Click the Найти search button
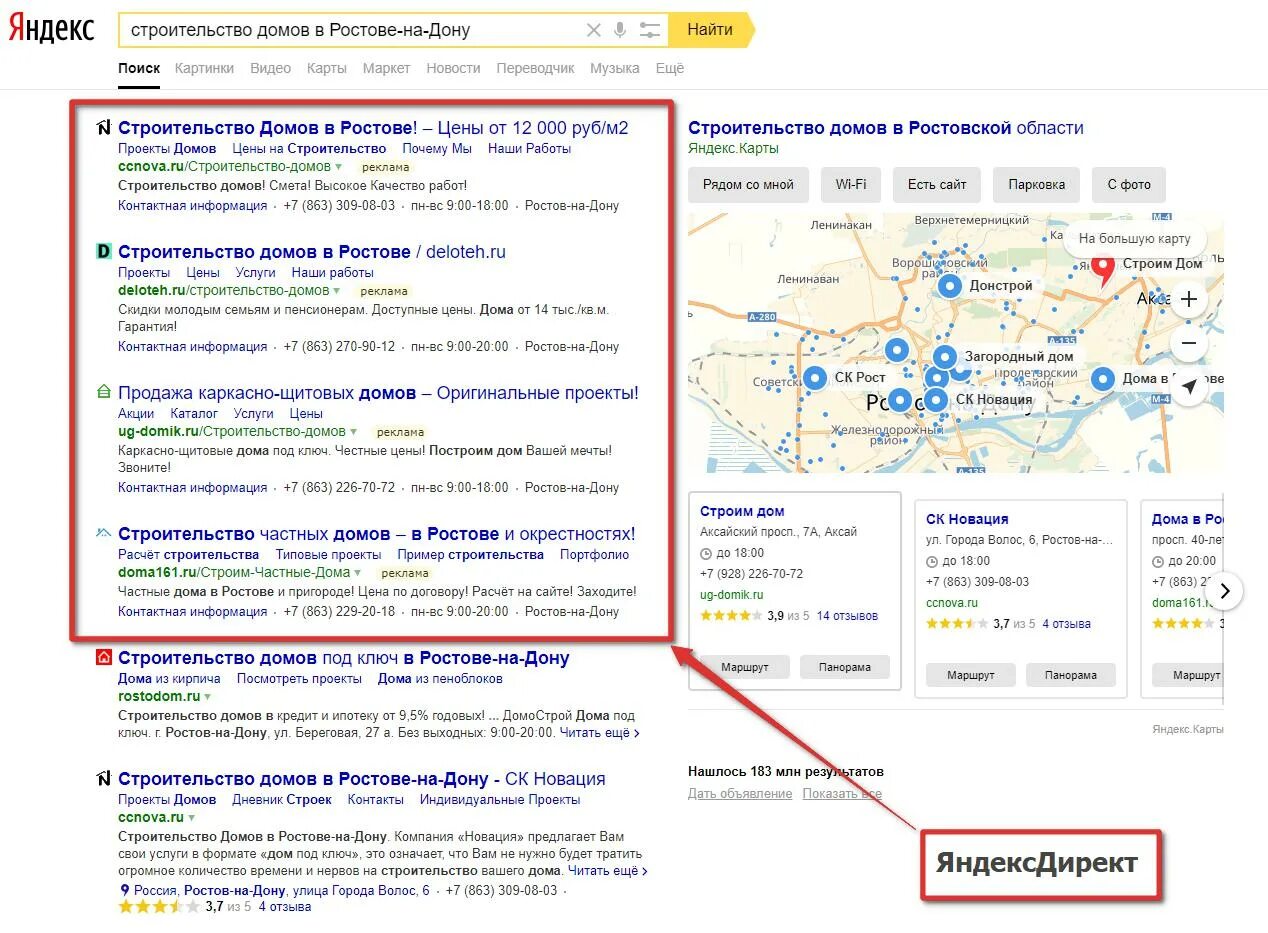Image resolution: width=1268 pixels, height=933 pixels. click(711, 30)
